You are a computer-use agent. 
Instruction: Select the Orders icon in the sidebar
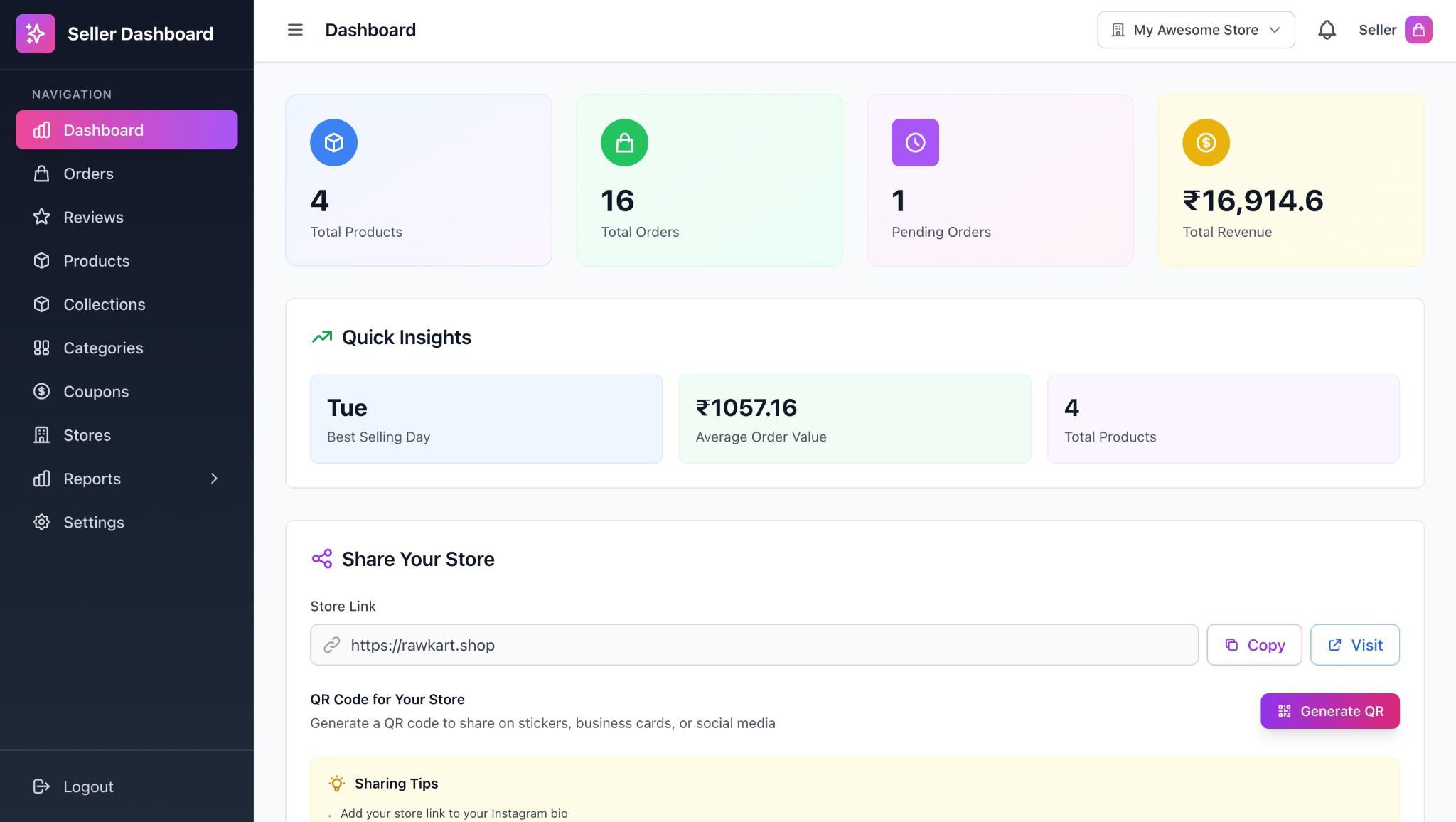point(41,174)
